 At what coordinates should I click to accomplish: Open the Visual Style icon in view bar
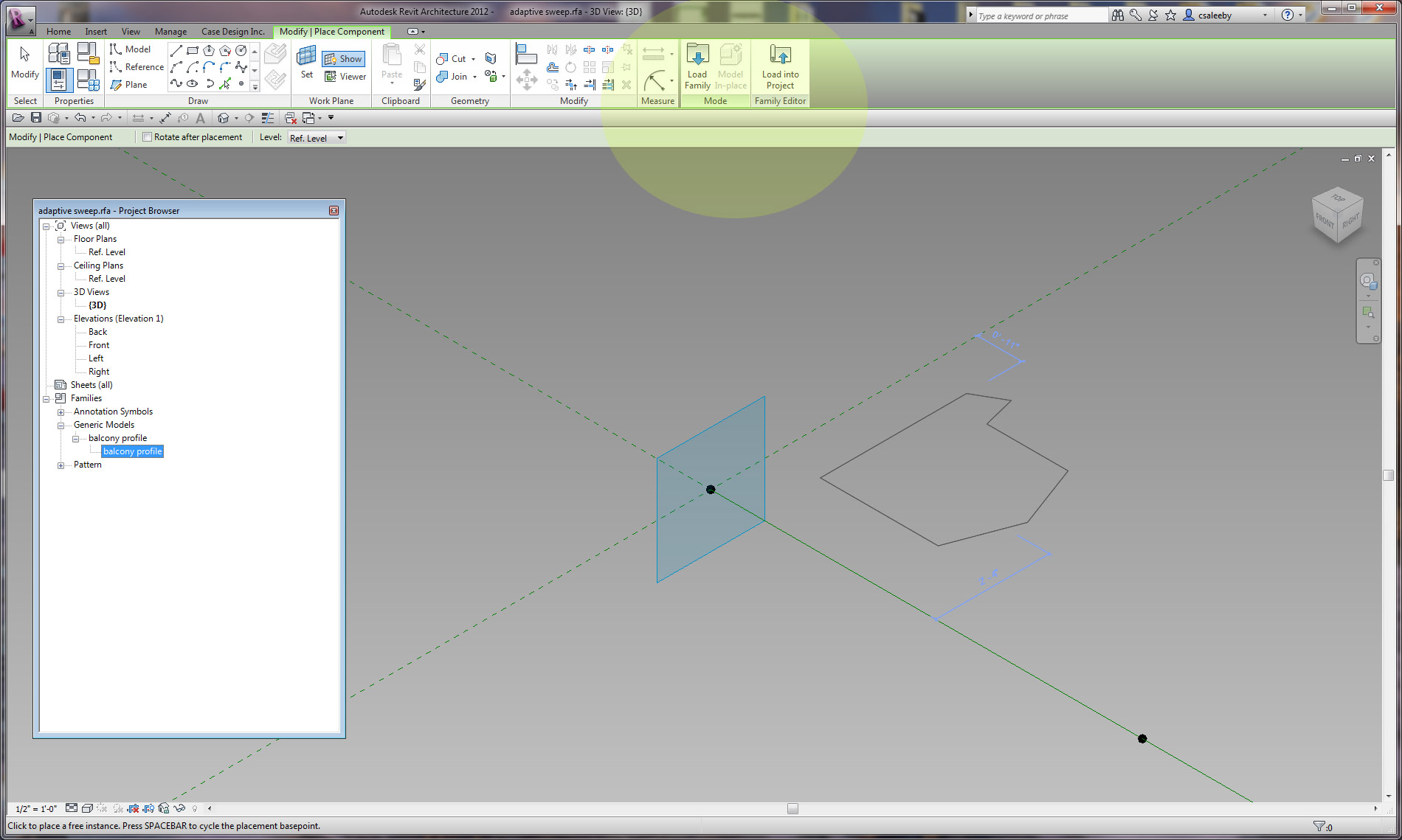[x=87, y=808]
